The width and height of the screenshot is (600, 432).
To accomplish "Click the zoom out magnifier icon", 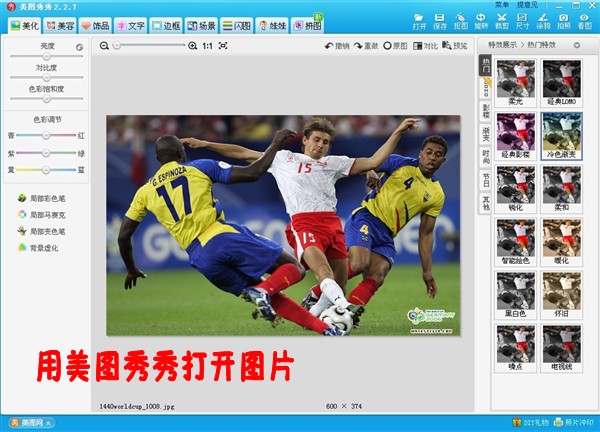I will (x=105, y=46).
